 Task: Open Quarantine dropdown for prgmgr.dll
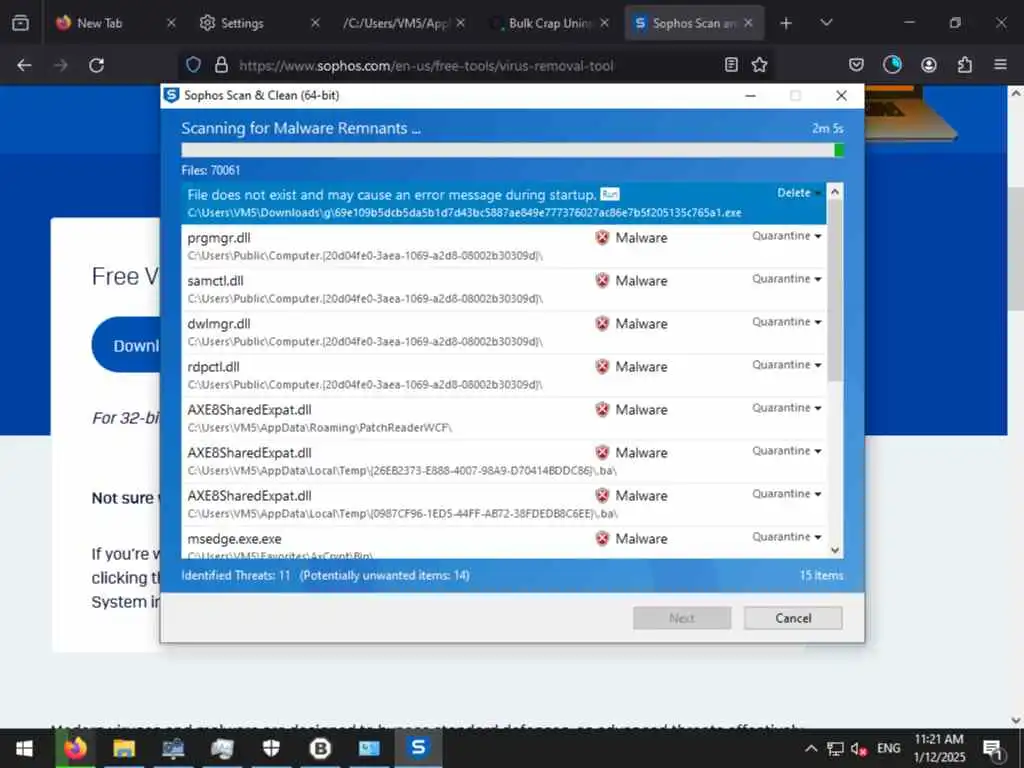tap(786, 236)
